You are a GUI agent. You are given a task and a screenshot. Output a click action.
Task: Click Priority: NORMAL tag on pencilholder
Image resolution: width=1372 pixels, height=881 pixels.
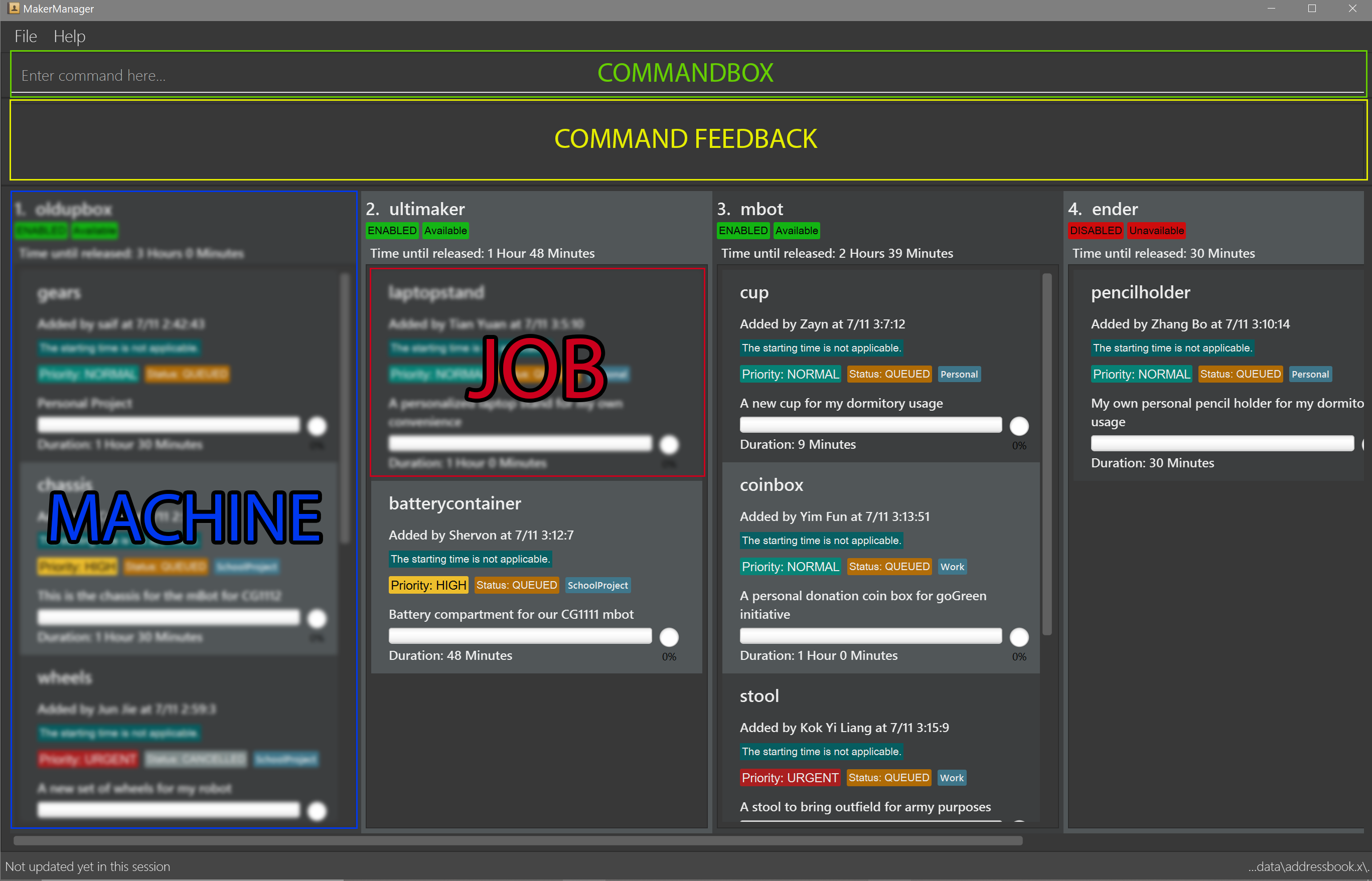pos(1141,374)
